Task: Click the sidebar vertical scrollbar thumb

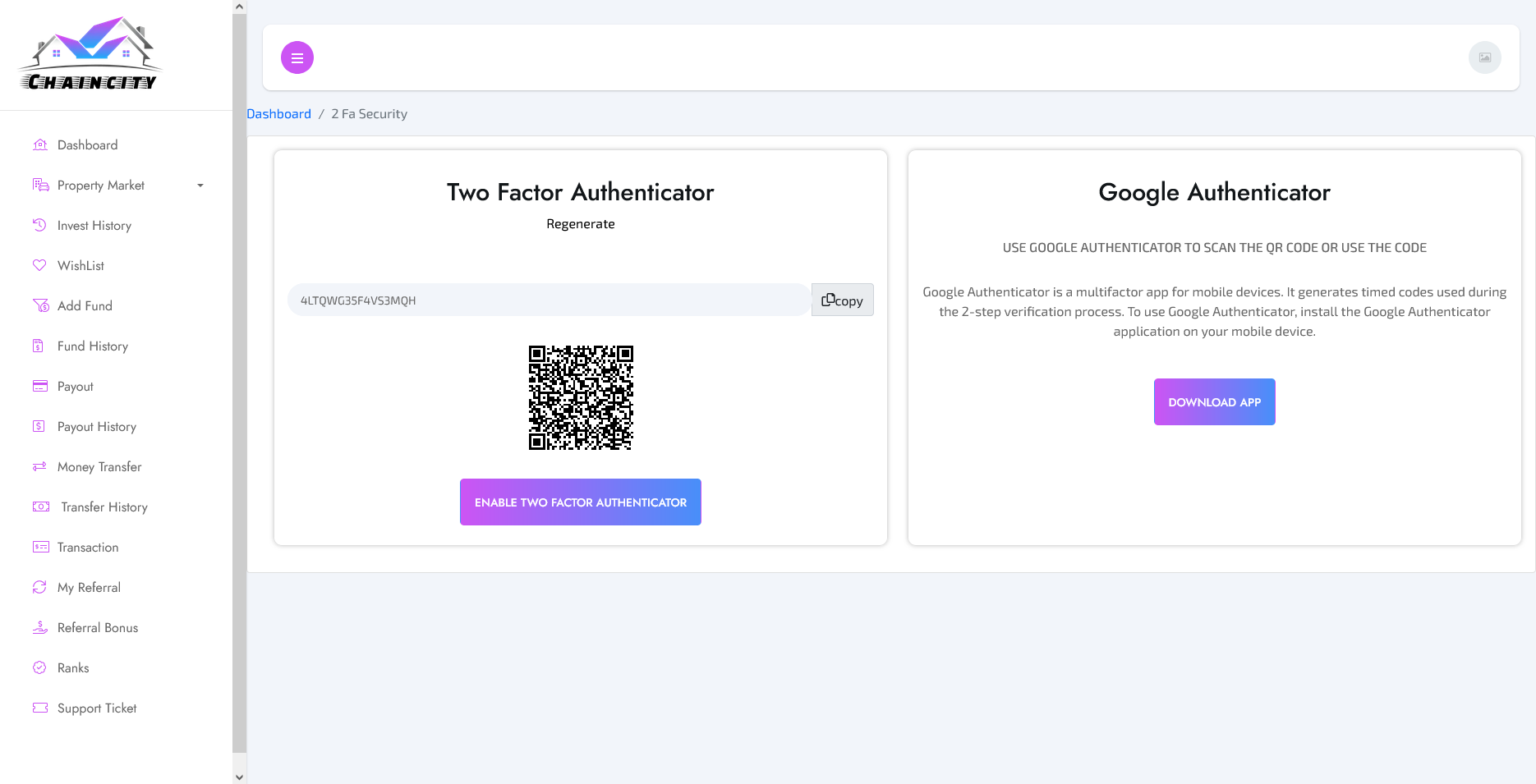Action: click(239, 383)
